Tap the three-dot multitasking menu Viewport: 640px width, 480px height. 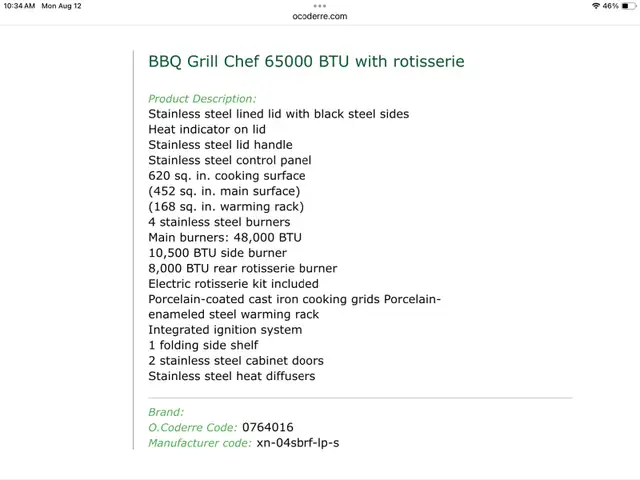[x=320, y=5]
